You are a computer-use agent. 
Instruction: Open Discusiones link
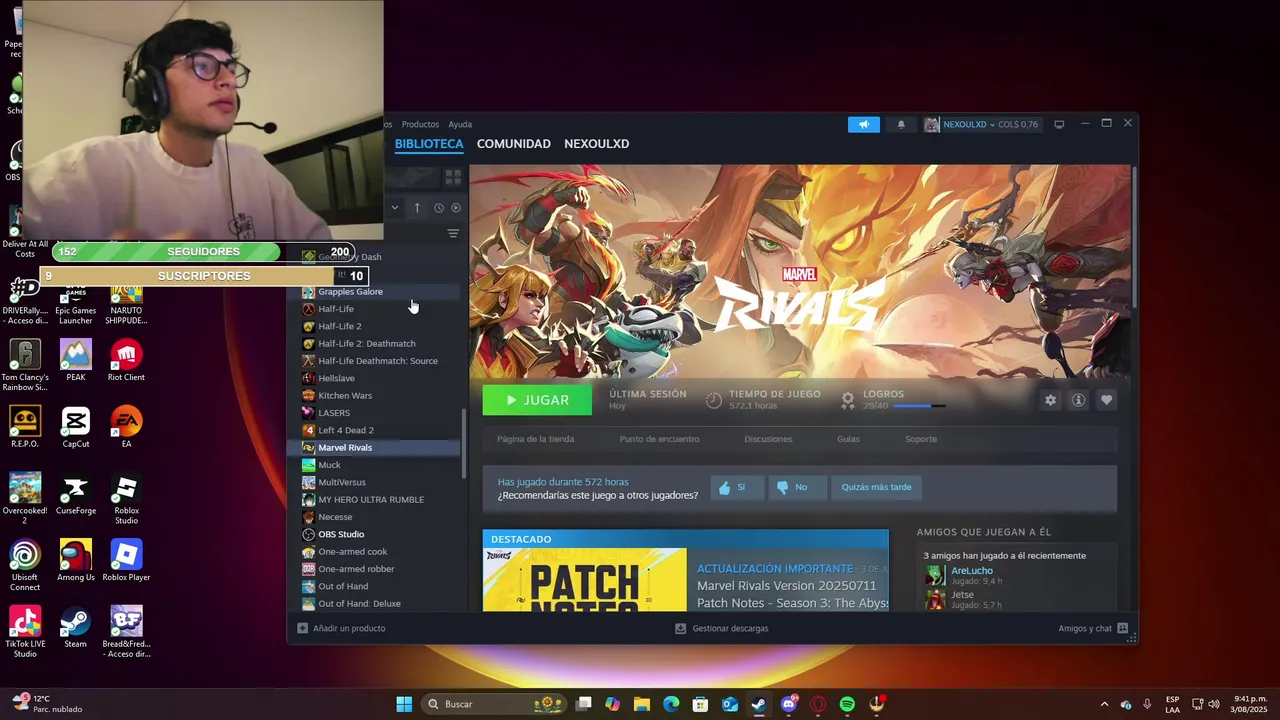[x=768, y=439]
